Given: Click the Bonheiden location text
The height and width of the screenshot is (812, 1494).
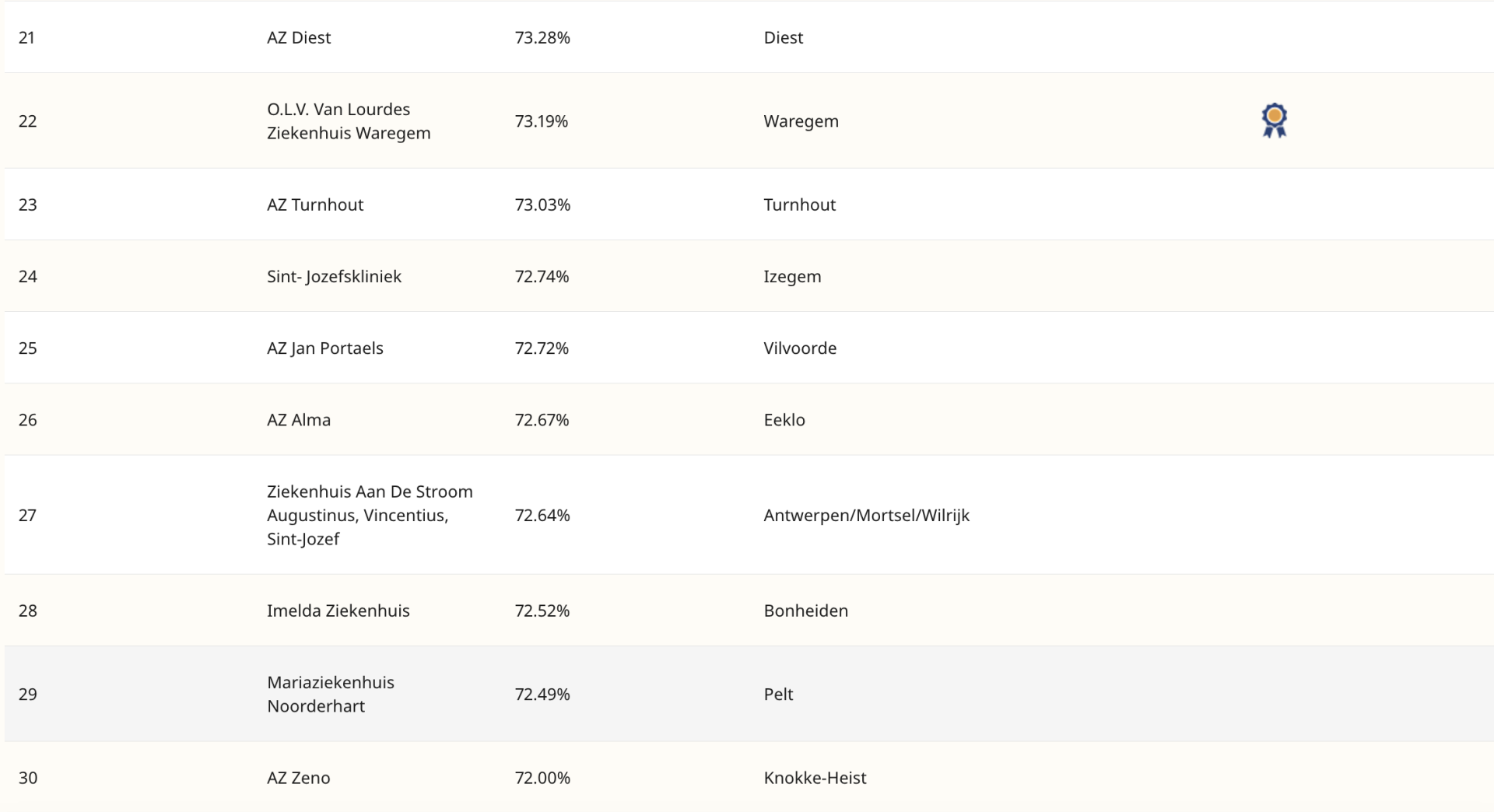Looking at the screenshot, I should pos(805,611).
